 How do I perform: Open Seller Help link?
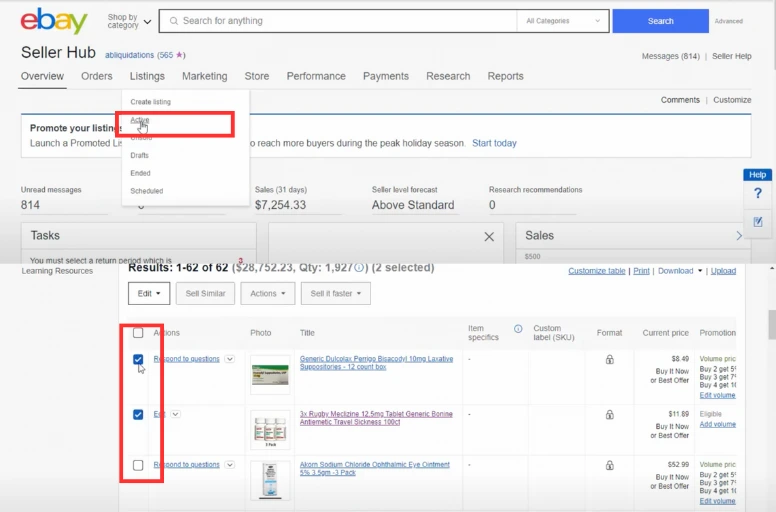731,56
